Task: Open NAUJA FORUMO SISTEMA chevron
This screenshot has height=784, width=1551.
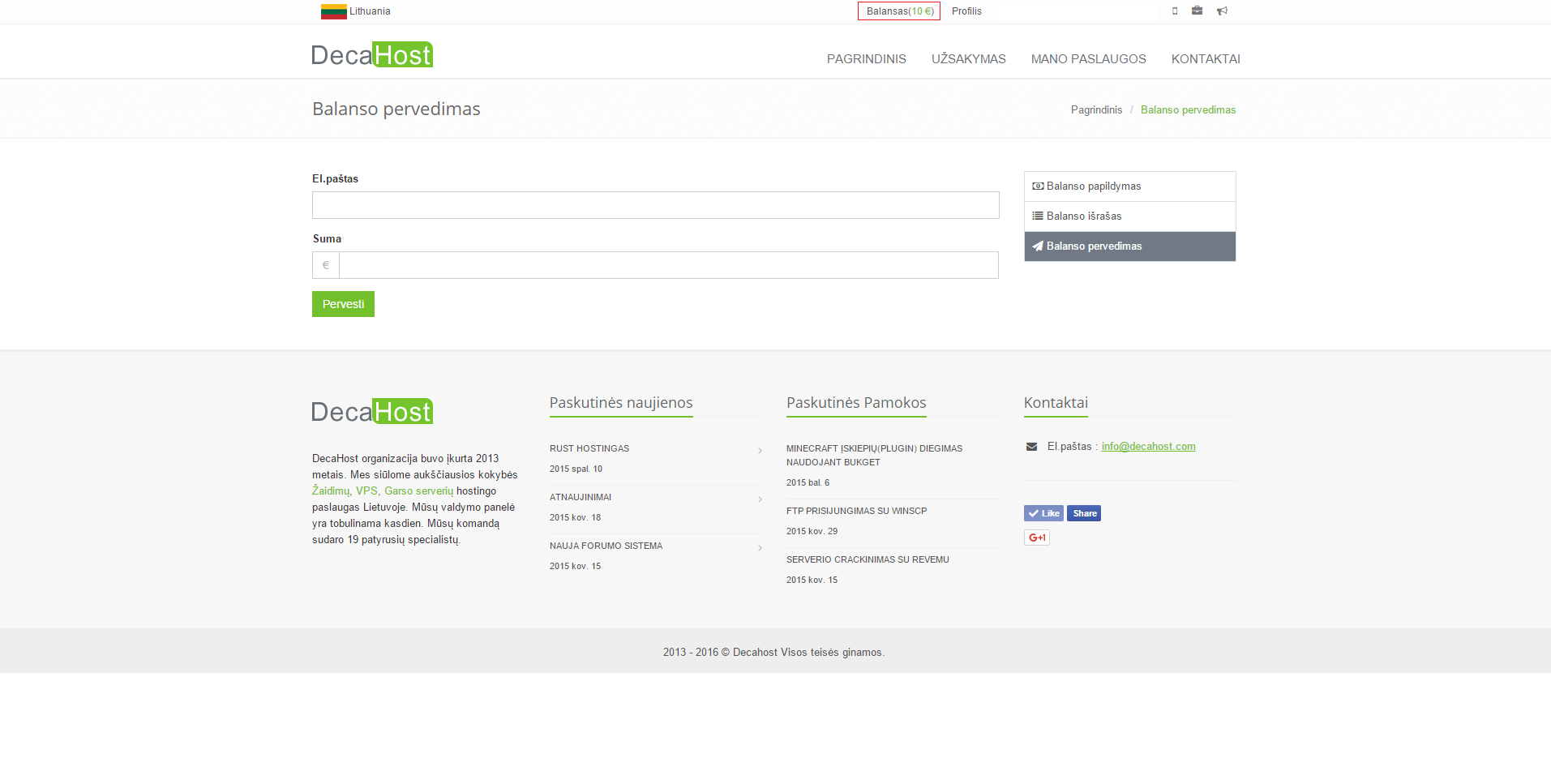Action: pos(760,548)
